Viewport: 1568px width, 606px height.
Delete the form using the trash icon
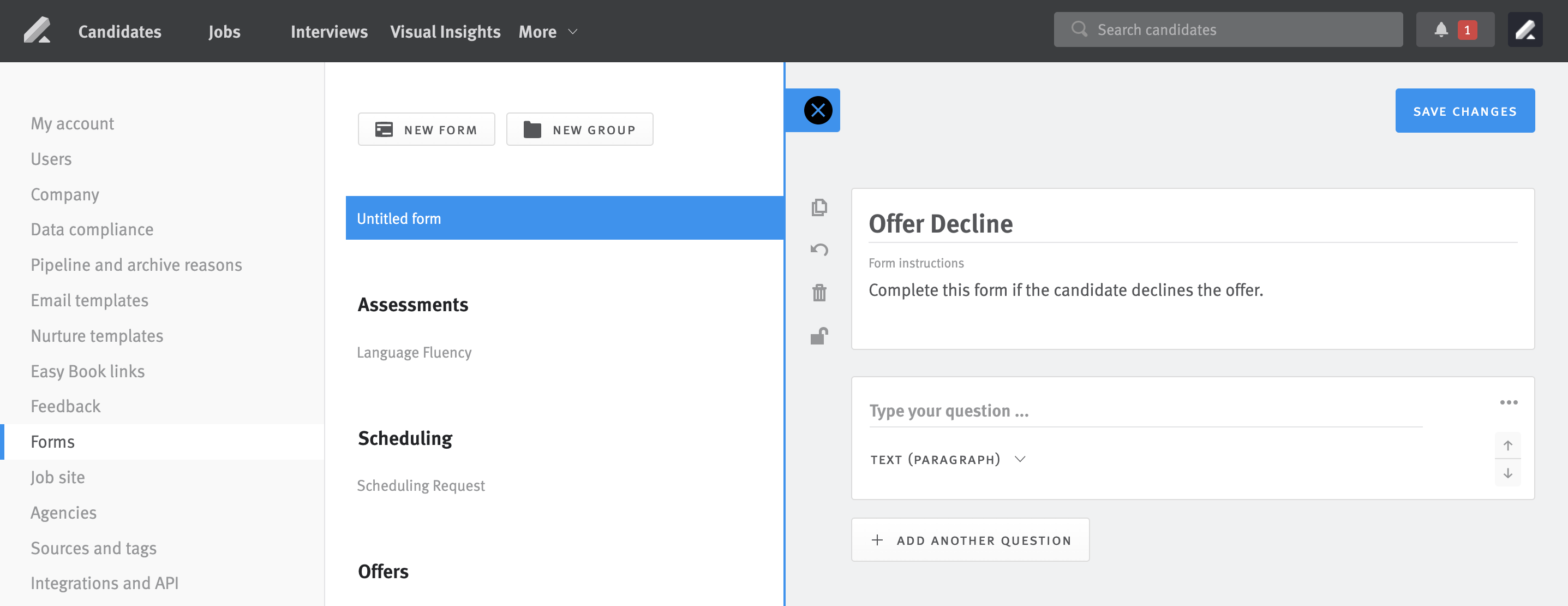(x=819, y=293)
